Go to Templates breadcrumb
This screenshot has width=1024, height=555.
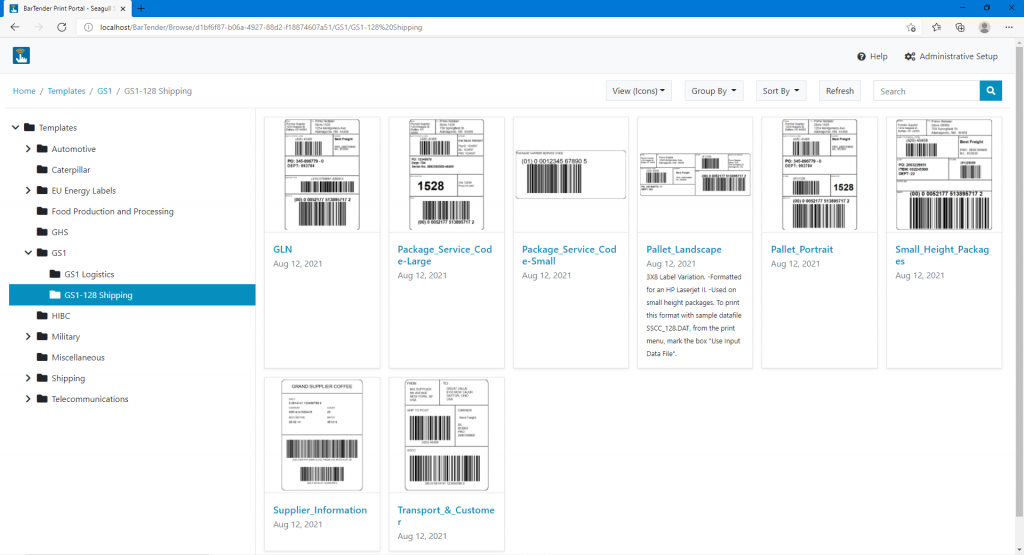tap(66, 91)
